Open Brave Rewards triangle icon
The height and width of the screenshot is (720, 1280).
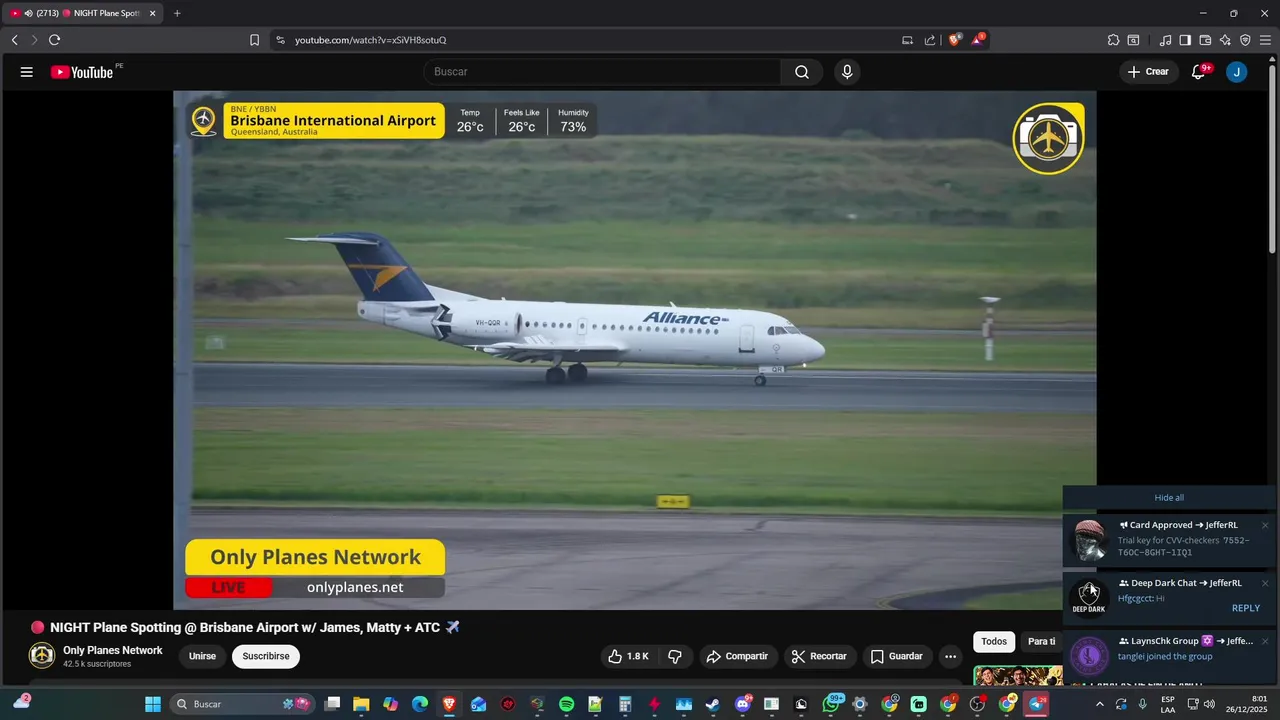pyautogui.click(x=978, y=40)
